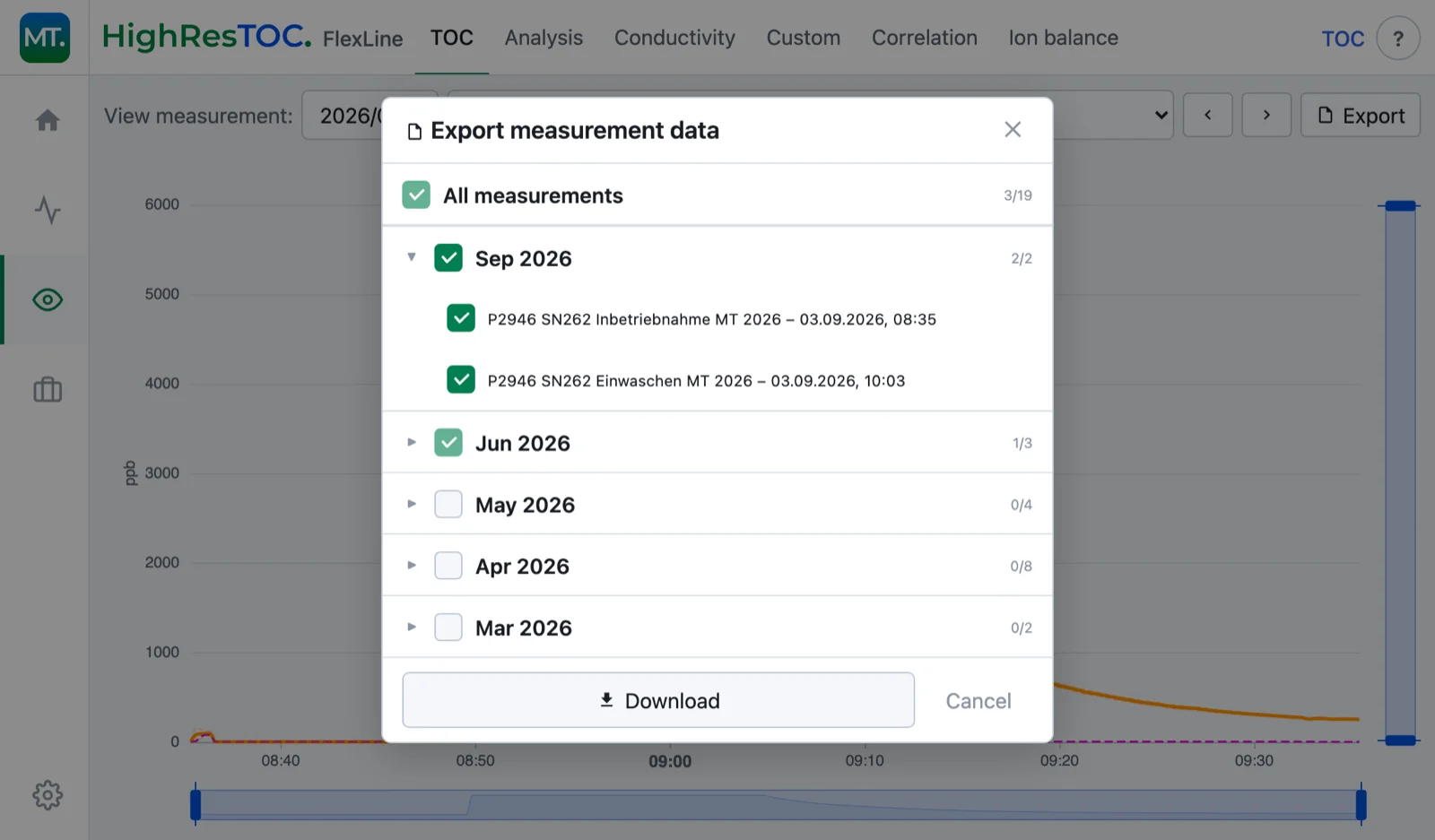
Task: Close the Export measurement data dialog
Action: click(x=1013, y=129)
